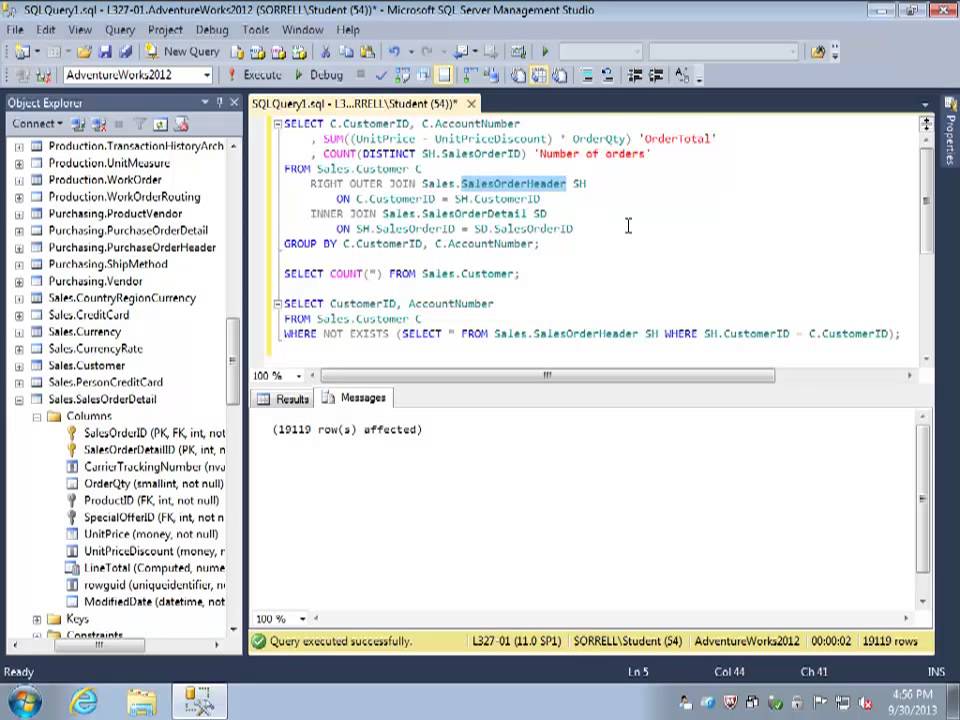Click the Disconnect icon in Object Explorer
960x720 pixels.
[x=99, y=124]
